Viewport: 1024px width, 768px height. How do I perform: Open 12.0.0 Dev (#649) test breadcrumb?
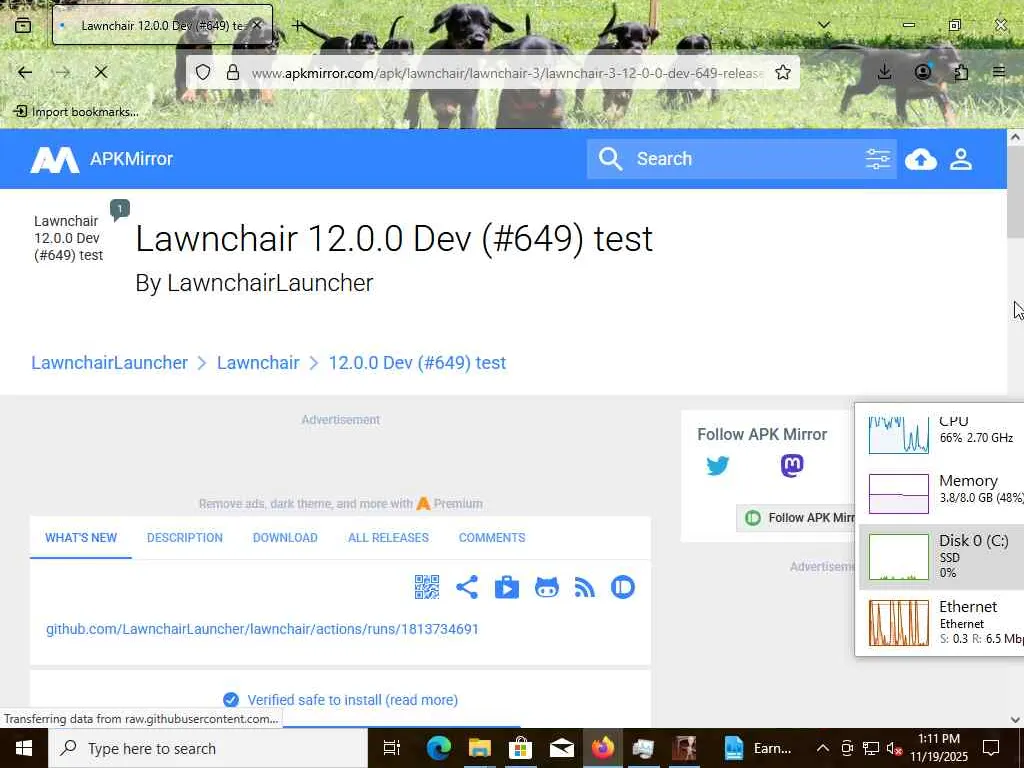(417, 363)
